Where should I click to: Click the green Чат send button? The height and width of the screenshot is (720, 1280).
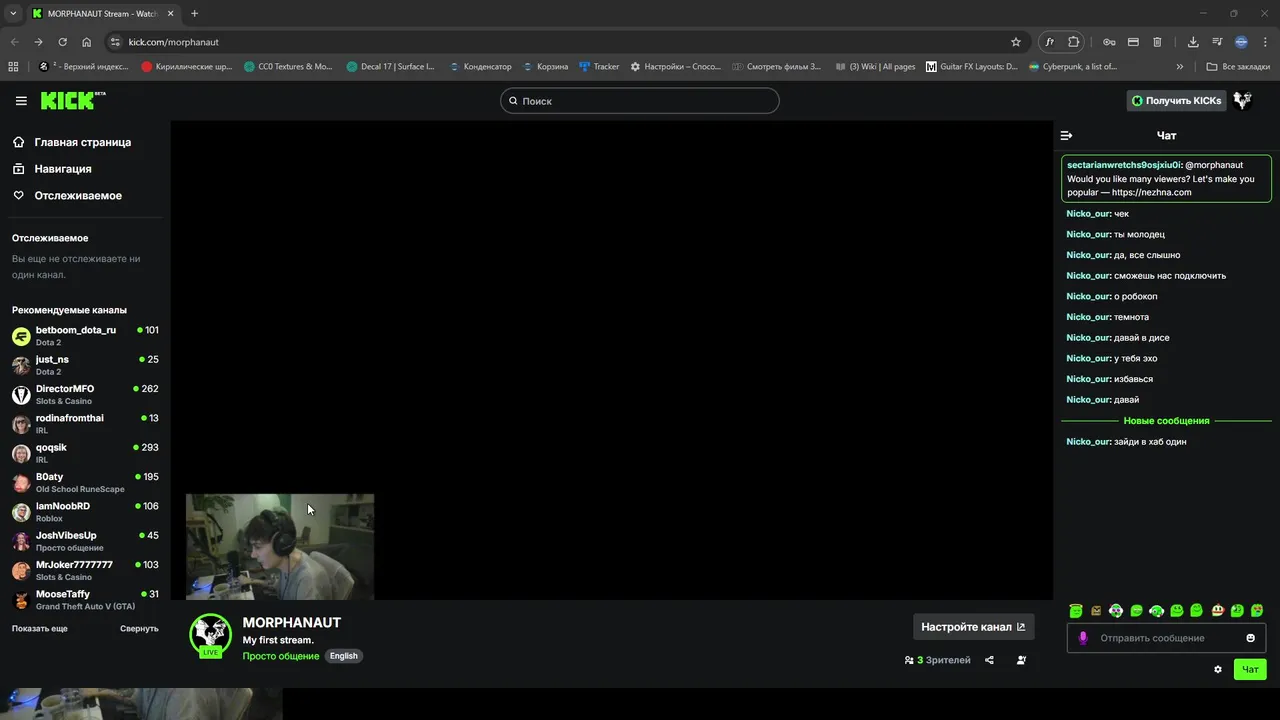[1250, 669]
